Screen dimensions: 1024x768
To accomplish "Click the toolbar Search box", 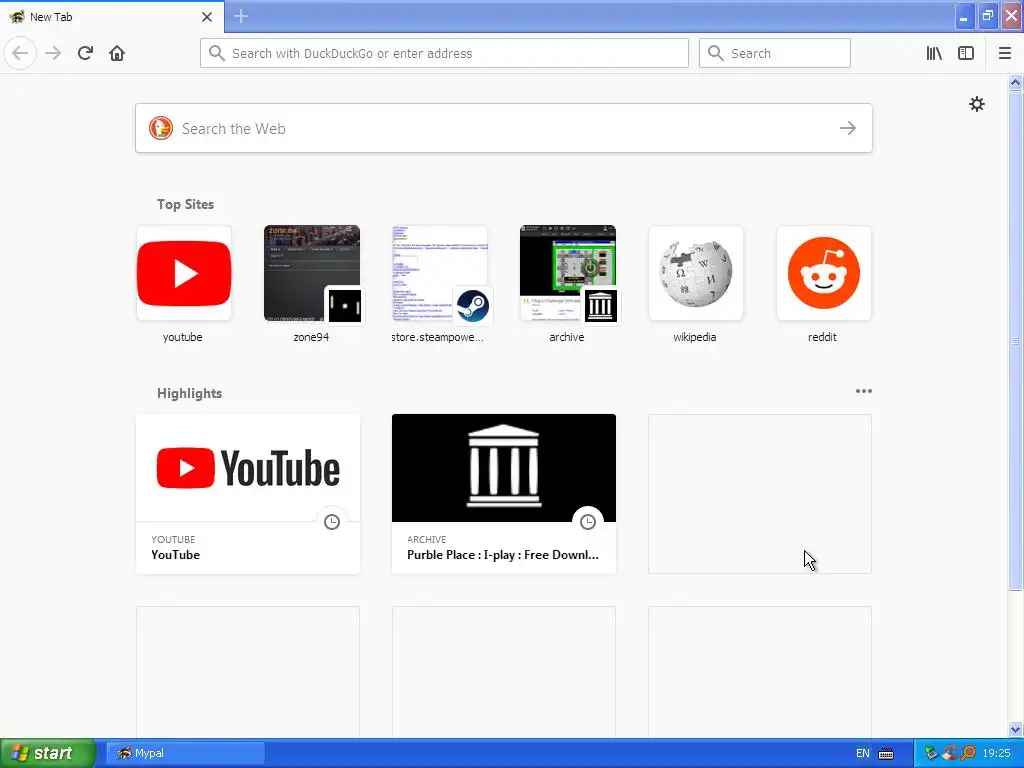I will tap(775, 53).
